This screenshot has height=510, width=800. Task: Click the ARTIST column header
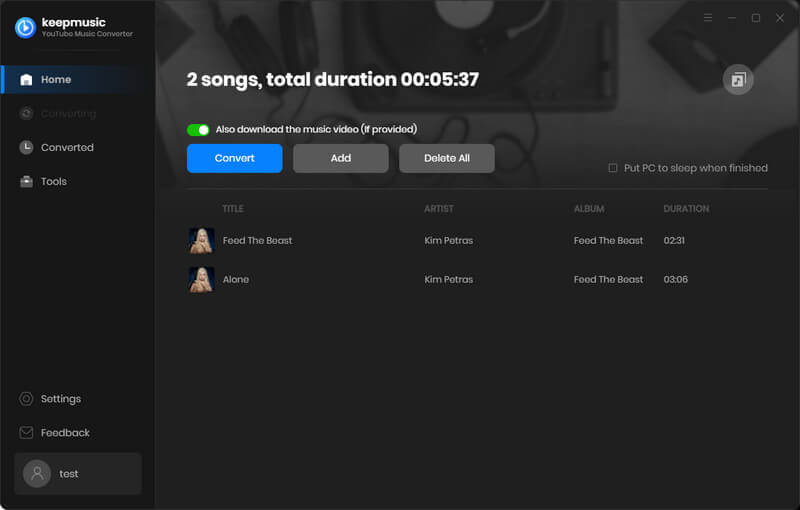coord(439,209)
